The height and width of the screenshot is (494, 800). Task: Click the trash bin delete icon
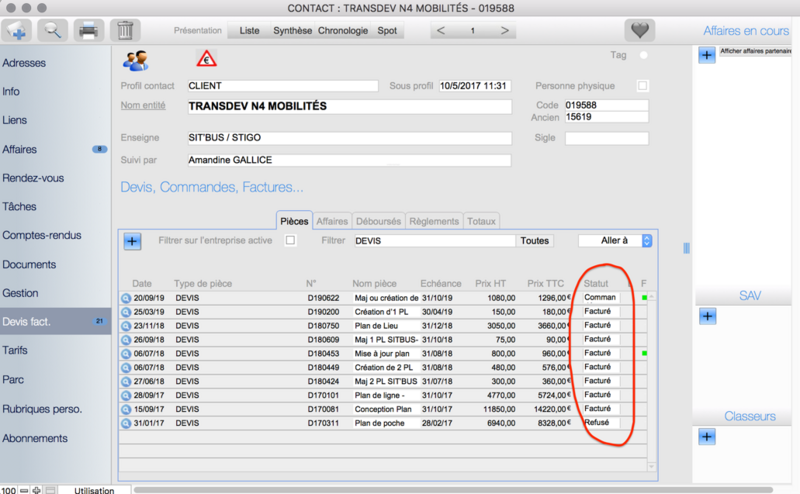124,30
